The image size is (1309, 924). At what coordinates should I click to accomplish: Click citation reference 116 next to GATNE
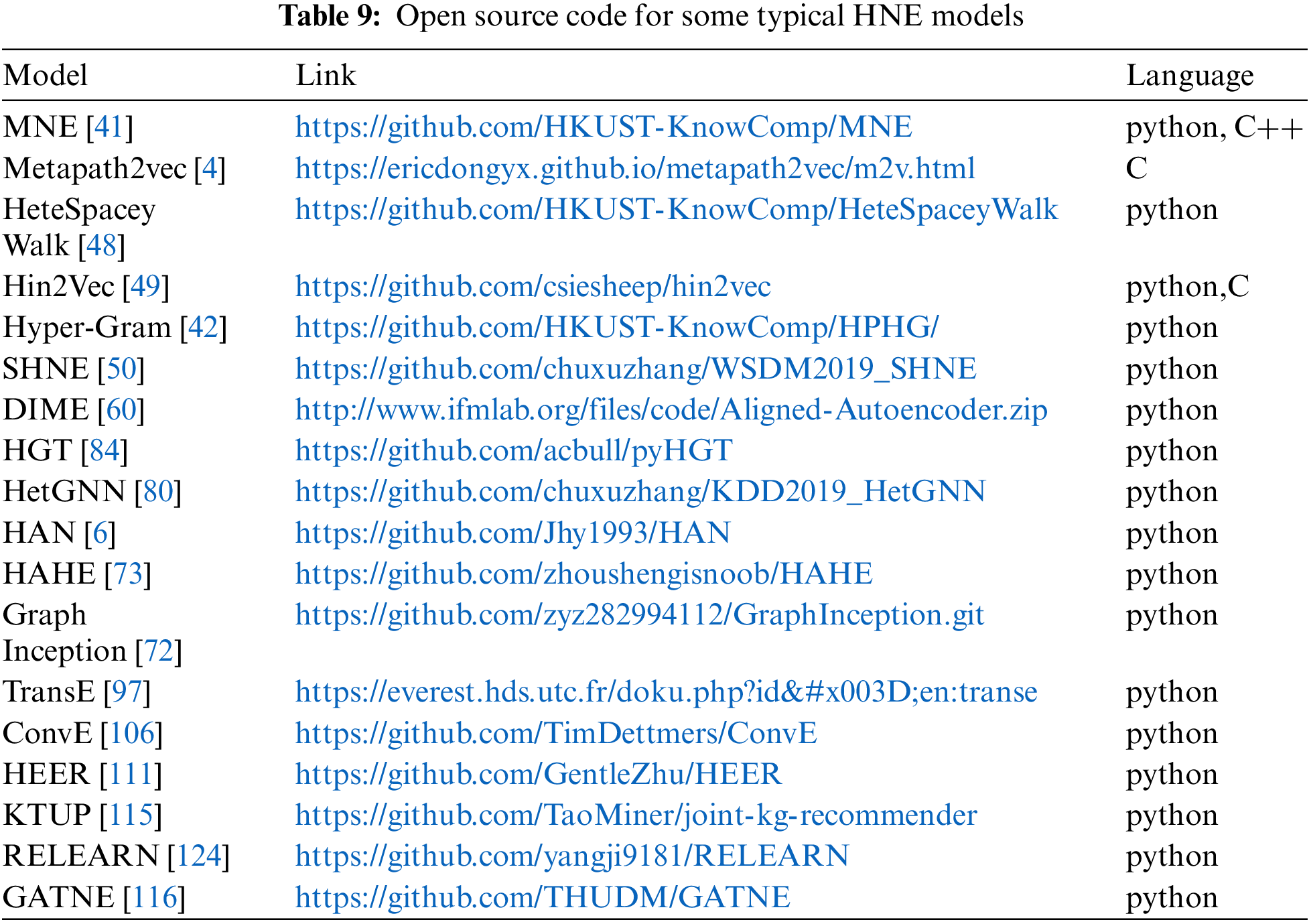coord(155,898)
